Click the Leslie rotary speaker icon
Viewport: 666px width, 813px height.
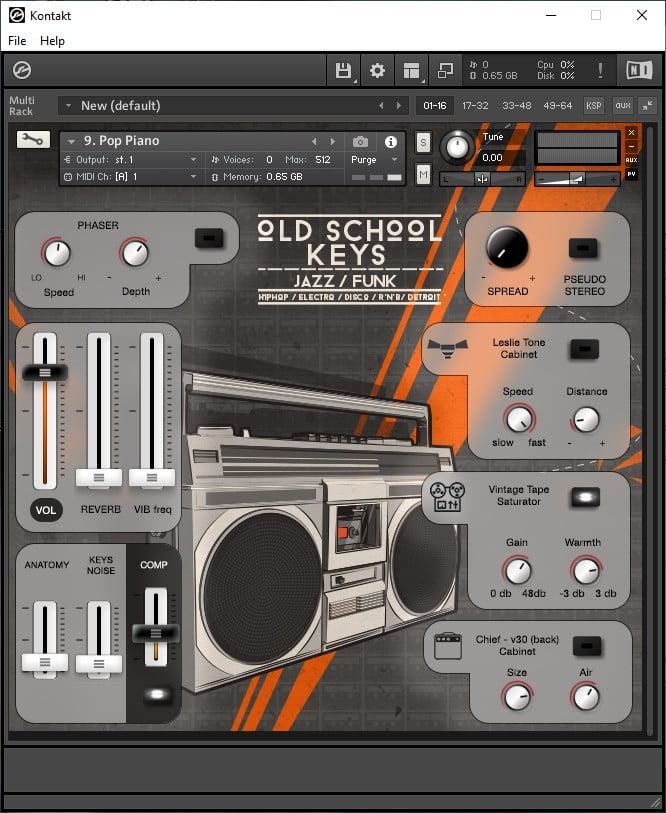click(x=448, y=347)
